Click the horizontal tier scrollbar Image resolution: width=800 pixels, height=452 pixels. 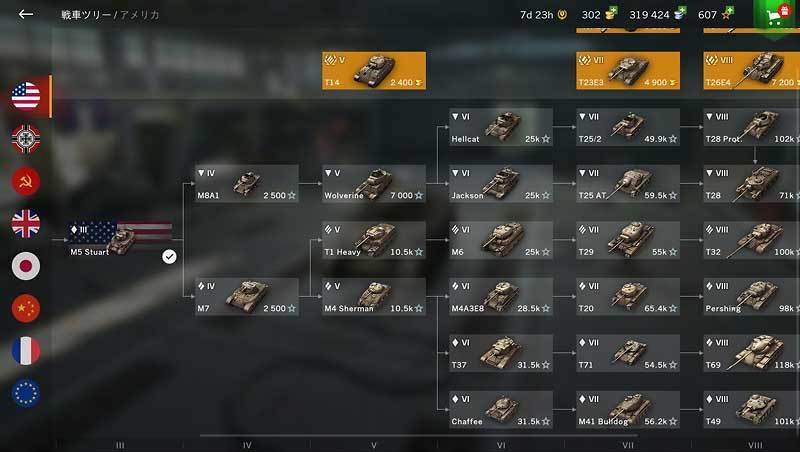point(418,436)
